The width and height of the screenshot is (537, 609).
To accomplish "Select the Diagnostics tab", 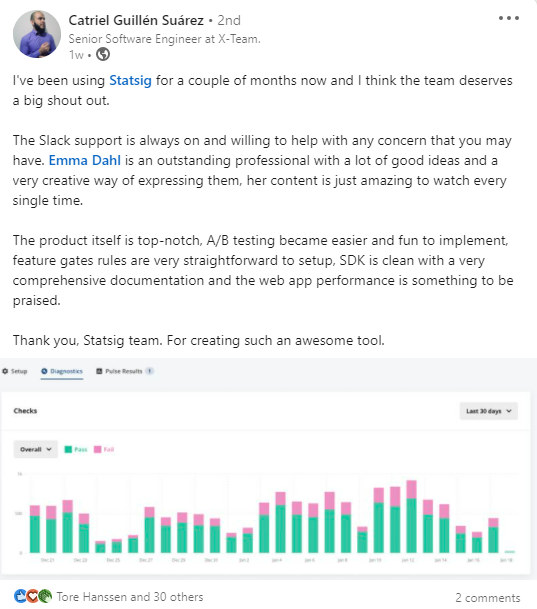I will [x=62, y=371].
